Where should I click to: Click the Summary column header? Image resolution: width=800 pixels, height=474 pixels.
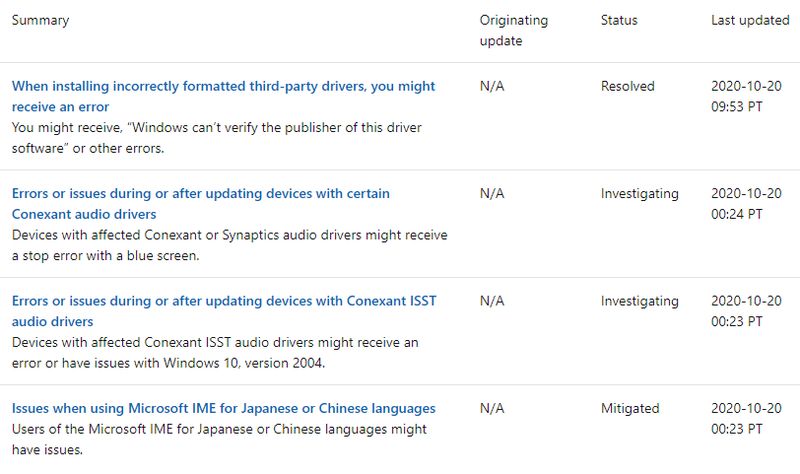pos(40,20)
